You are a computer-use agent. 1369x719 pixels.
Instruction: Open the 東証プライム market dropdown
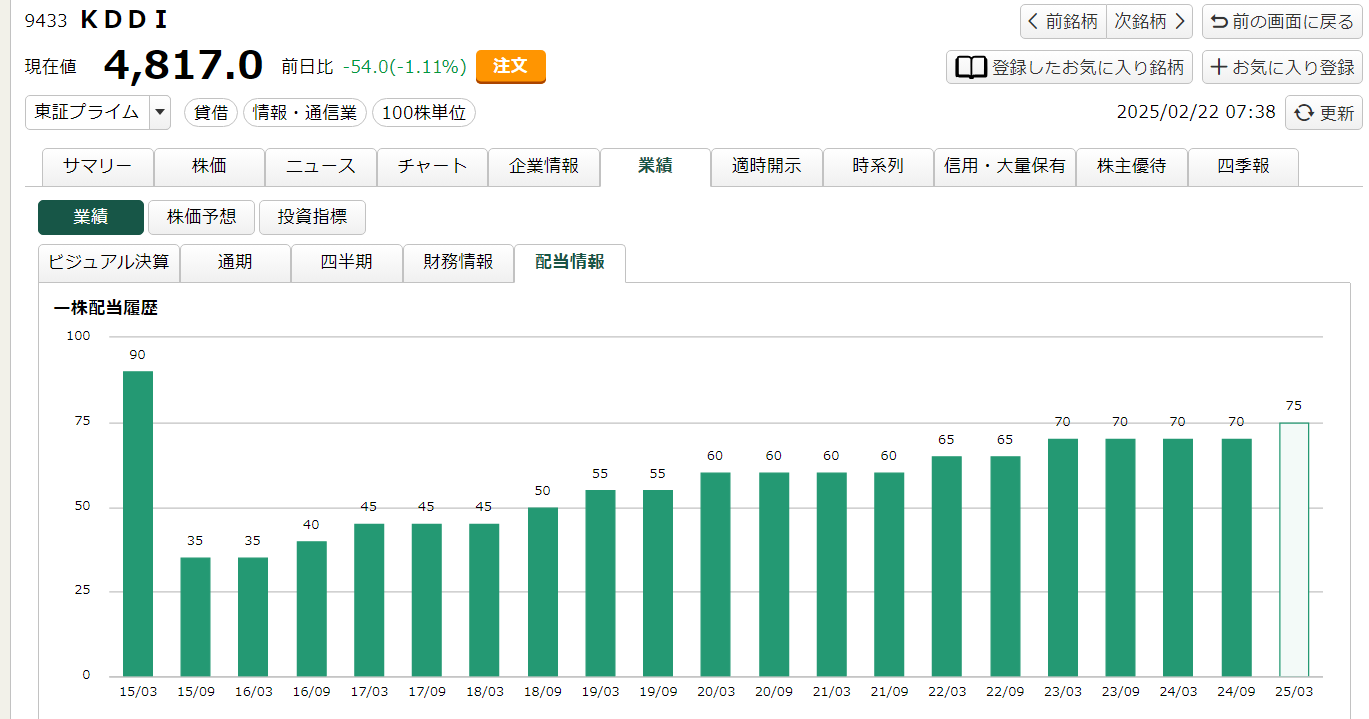[98, 112]
